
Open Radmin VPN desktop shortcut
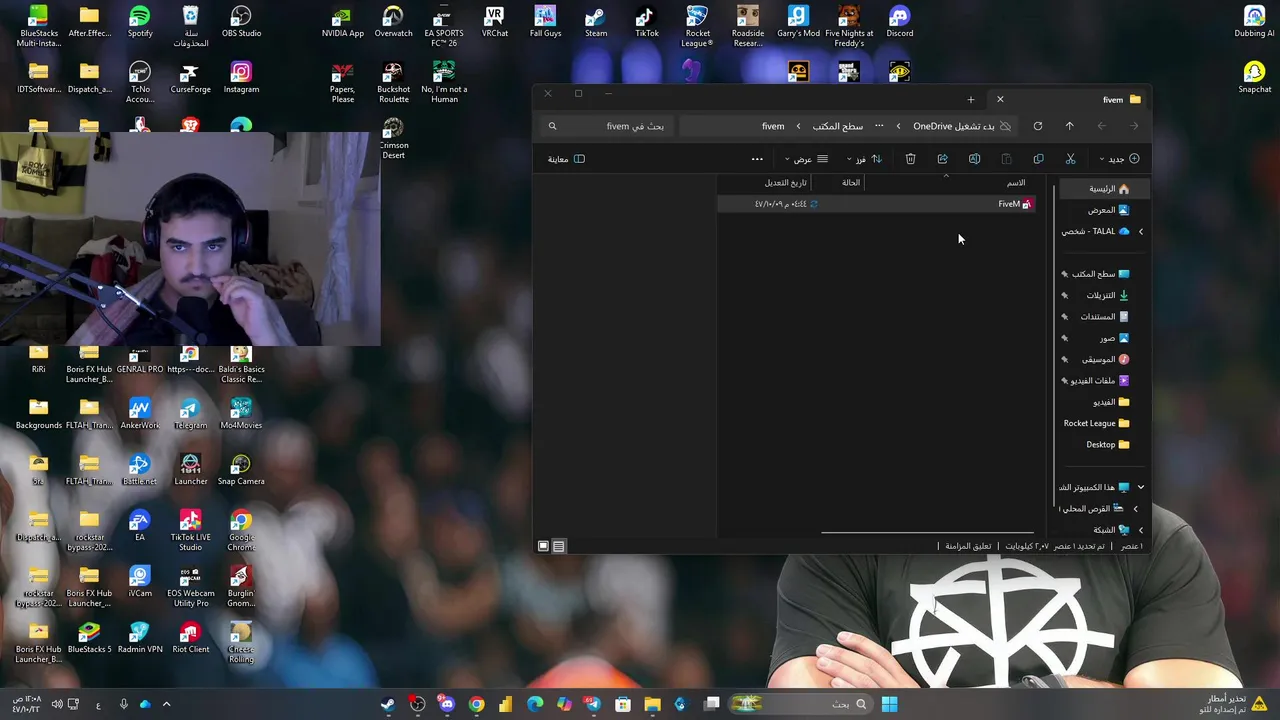[x=140, y=638]
